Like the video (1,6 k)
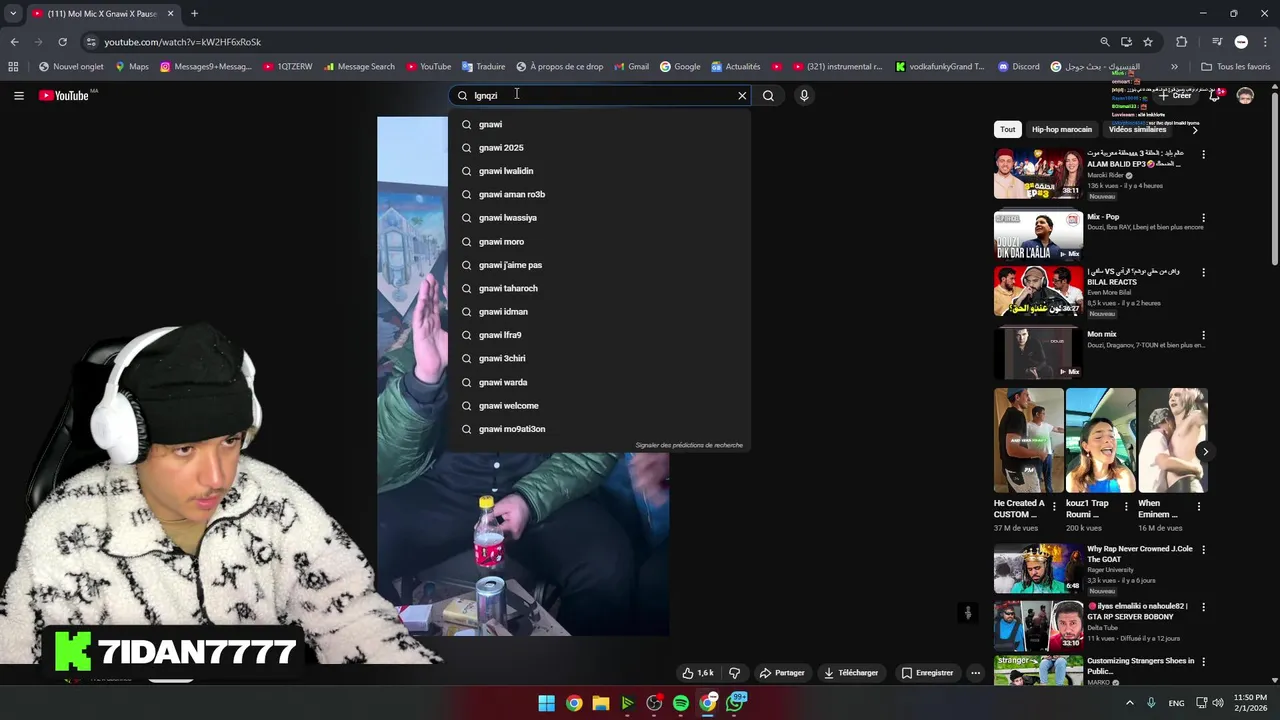The image size is (1280, 720). tap(699, 673)
